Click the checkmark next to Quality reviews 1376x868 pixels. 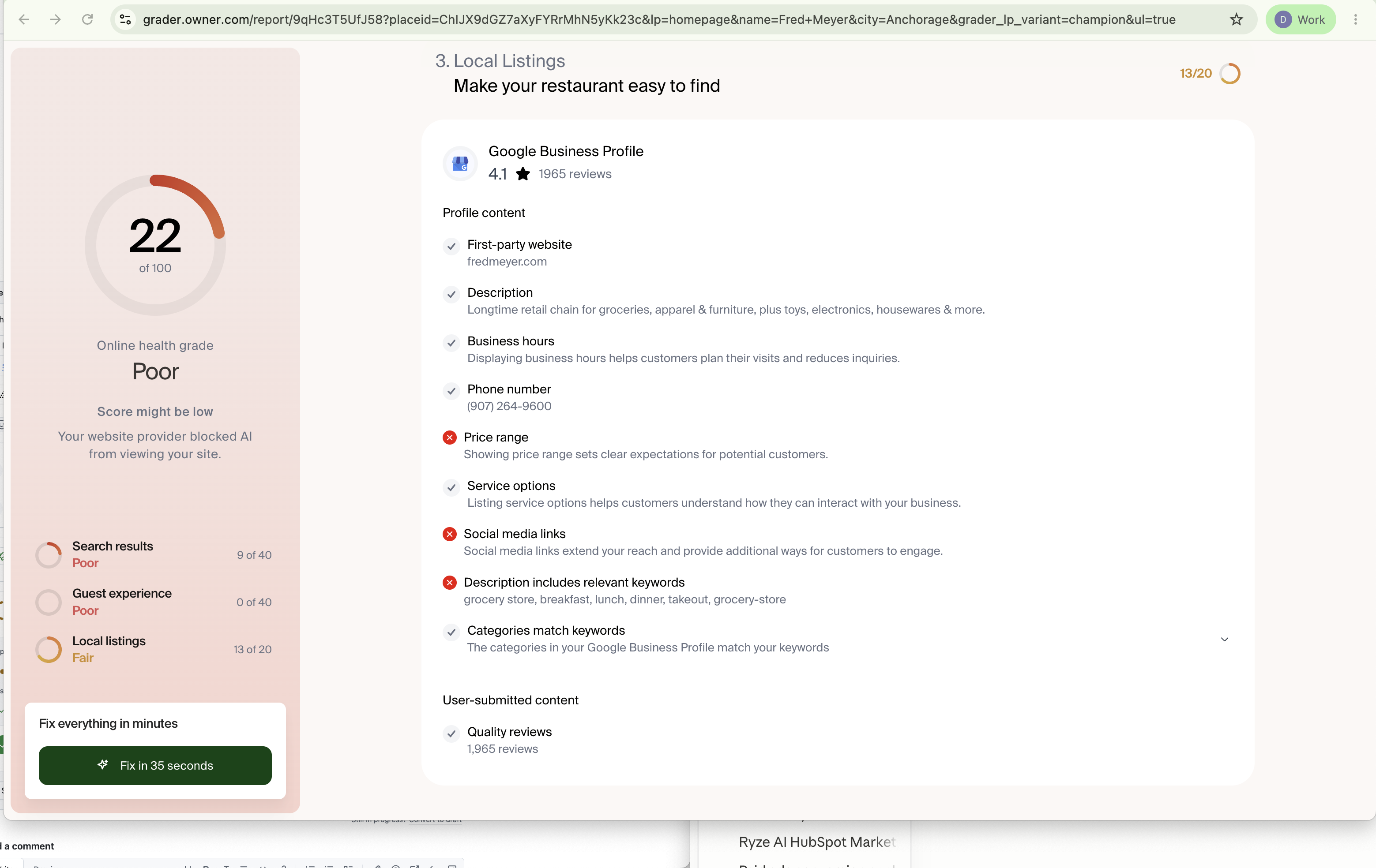coord(451,733)
